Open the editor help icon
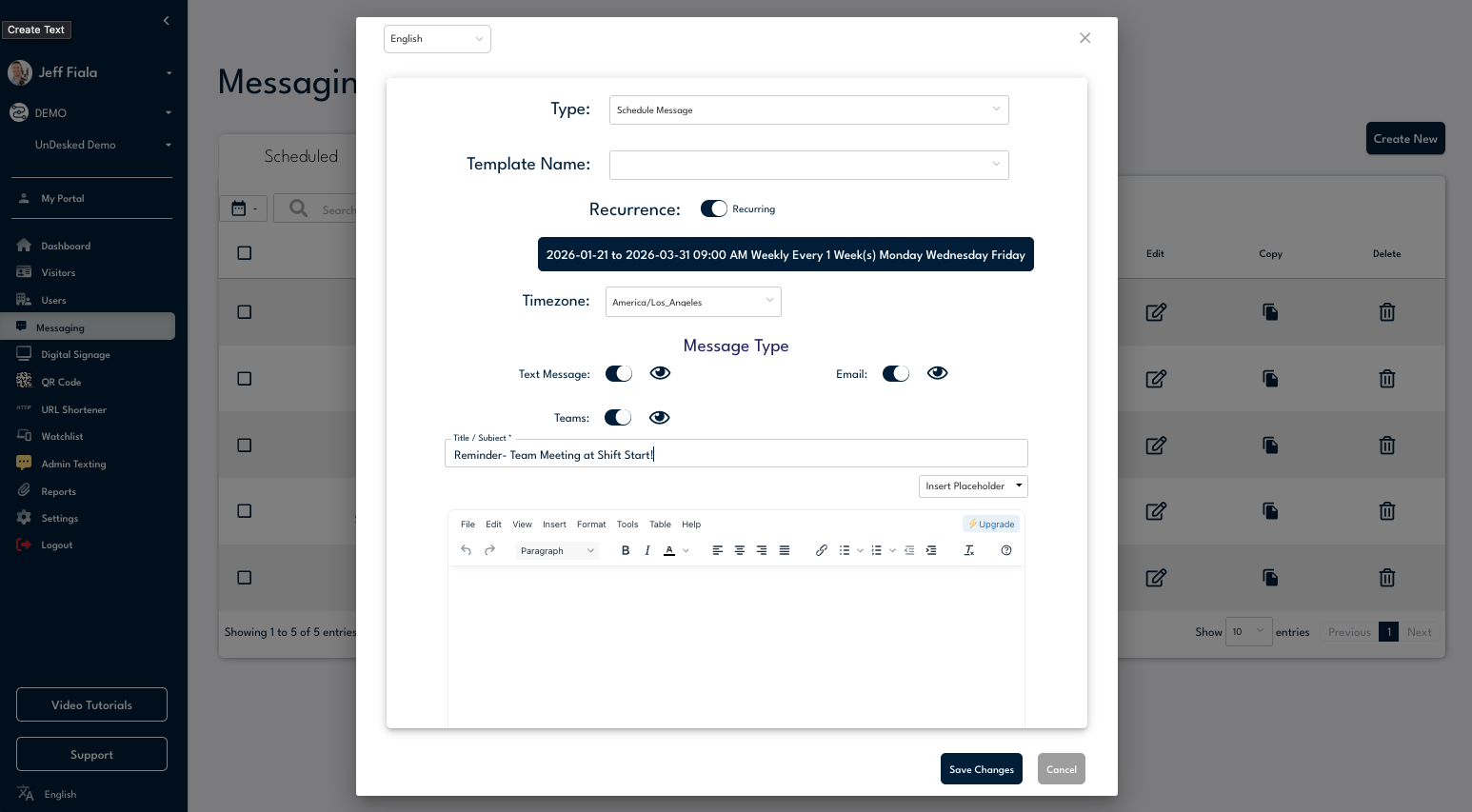The width and height of the screenshot is (1472, 812). point(1006,550)
